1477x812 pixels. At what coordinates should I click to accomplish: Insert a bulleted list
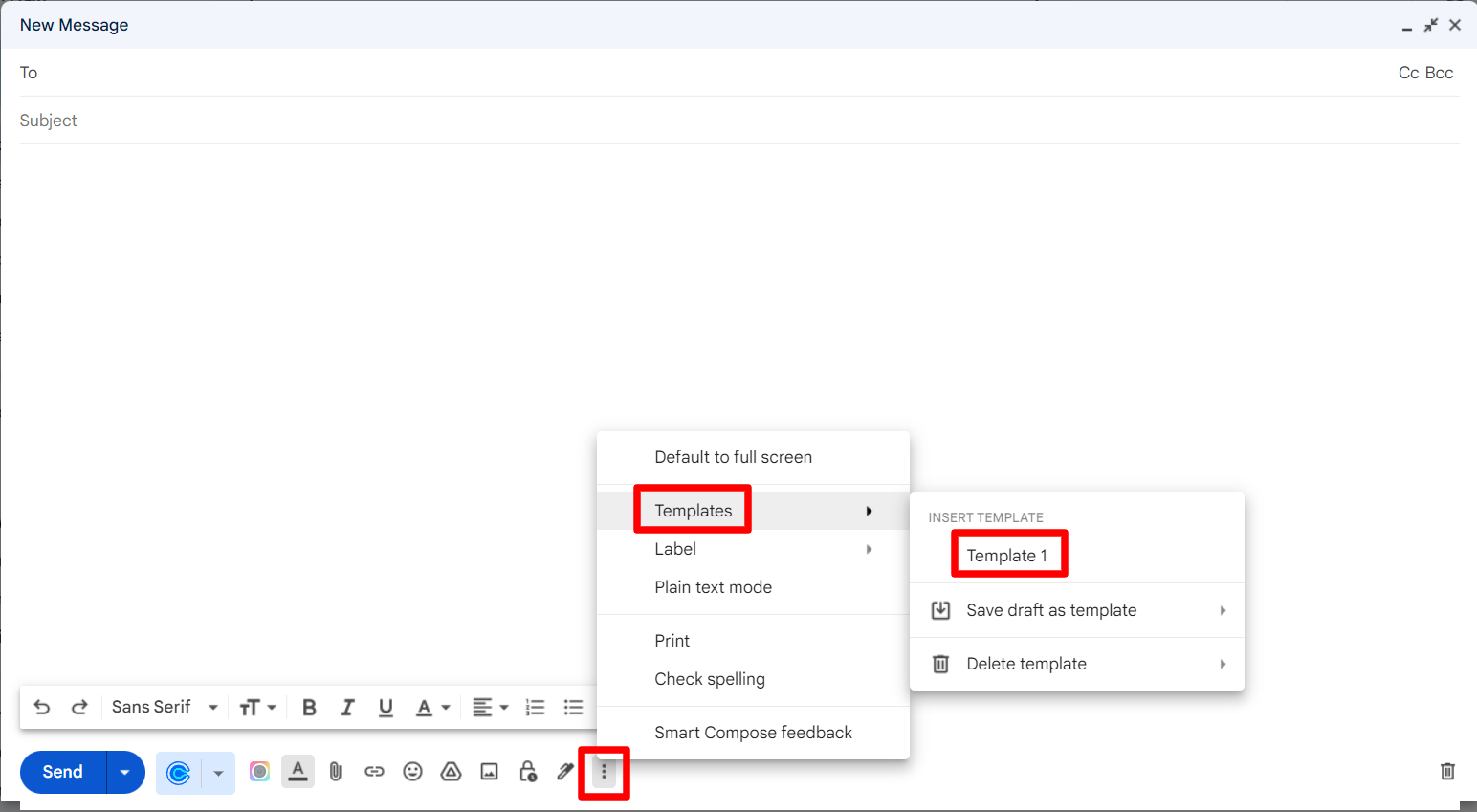[x=574, y=707]
